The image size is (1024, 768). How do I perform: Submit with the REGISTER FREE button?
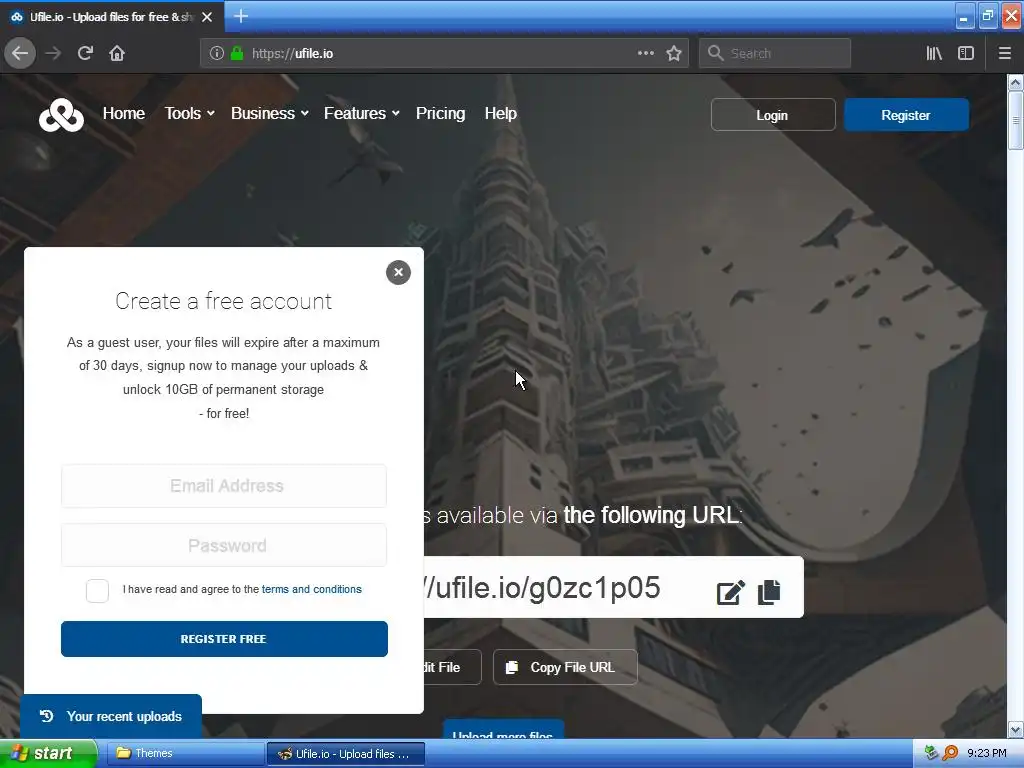[224, 639]
